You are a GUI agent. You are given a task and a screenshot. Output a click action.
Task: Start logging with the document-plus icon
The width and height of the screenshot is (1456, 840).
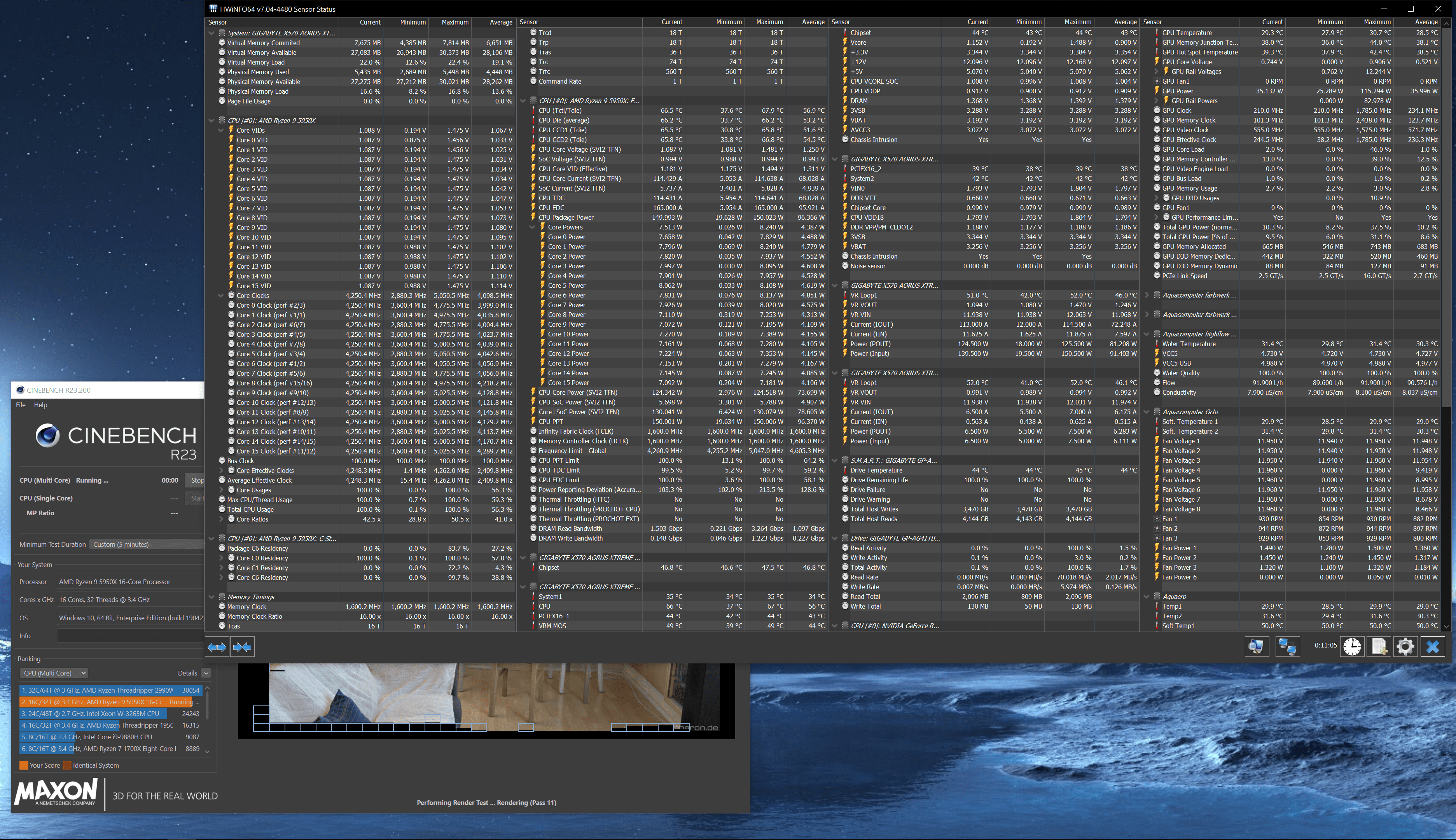pos(1379,646)
